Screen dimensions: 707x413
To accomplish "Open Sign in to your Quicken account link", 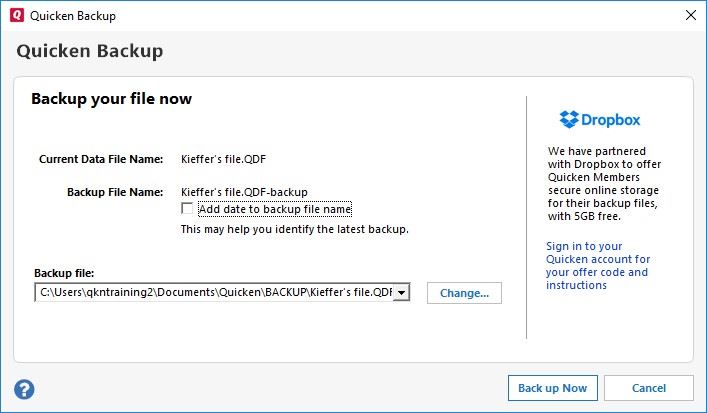I will coord(598,265).
